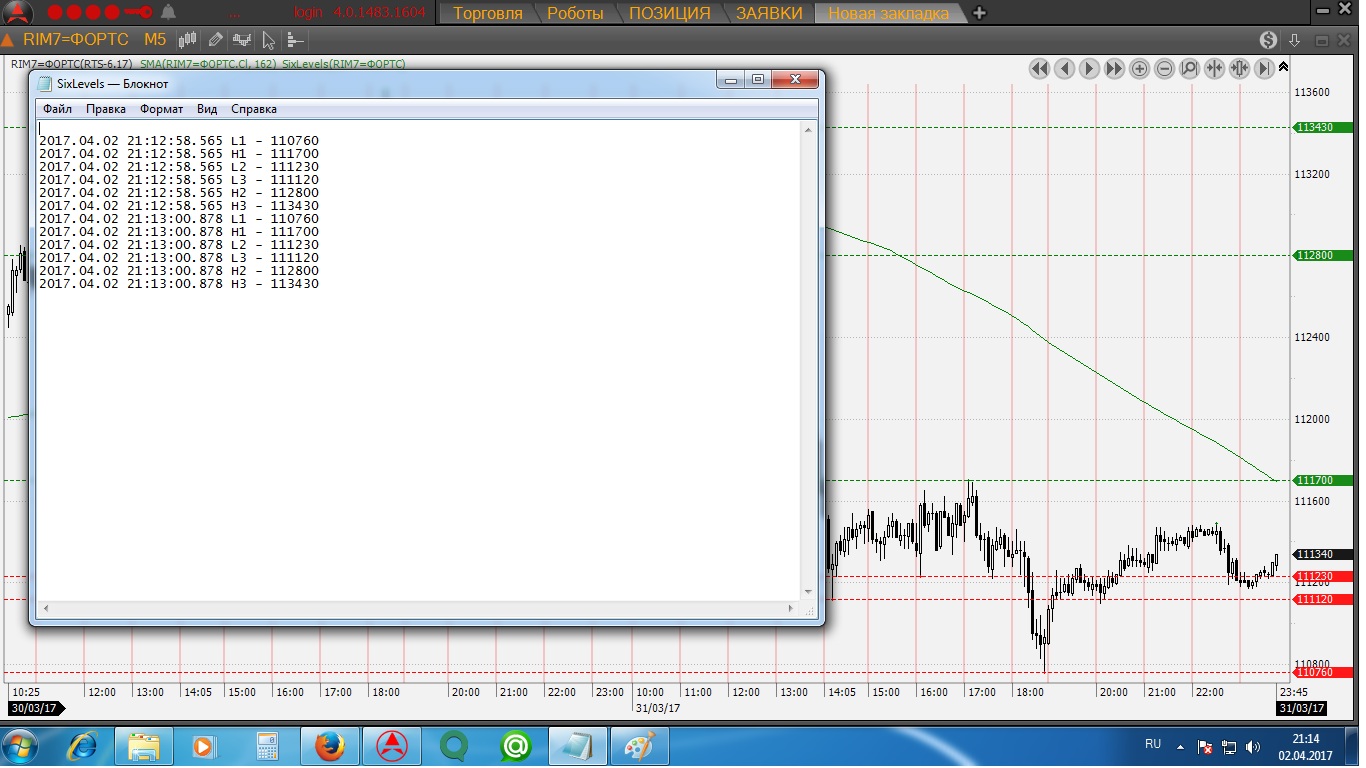
Task: Open the RIM7=ФОРТС instrument selector
Action: [x=76, y=40]
